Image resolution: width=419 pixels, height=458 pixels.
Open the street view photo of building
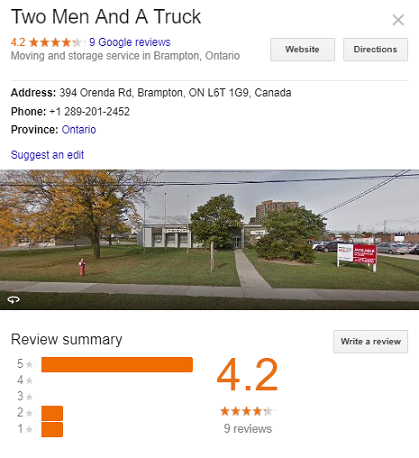click(209, 239)
